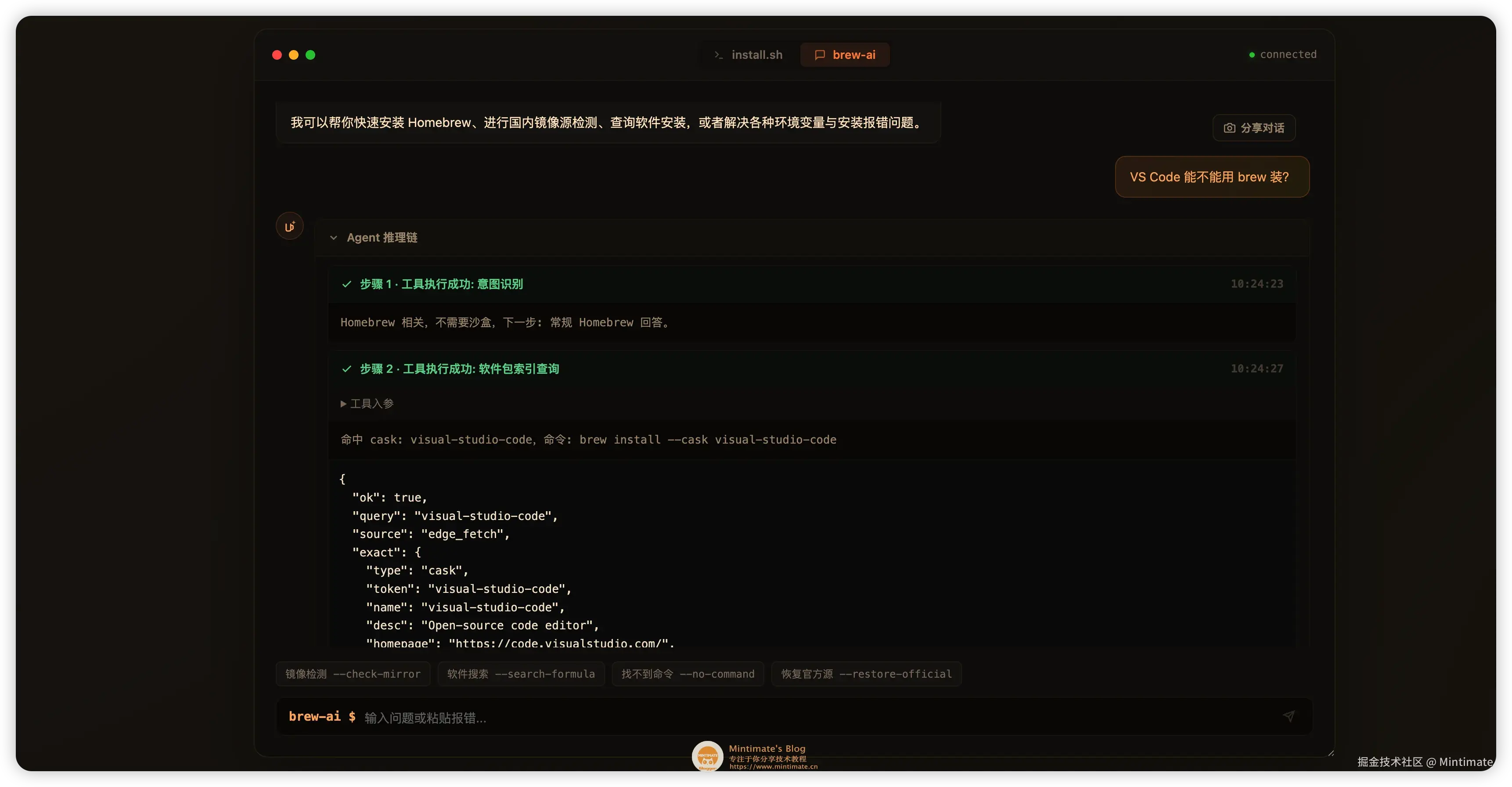Focus the 输入问题或粘贴报错 input field

[816, 717]
